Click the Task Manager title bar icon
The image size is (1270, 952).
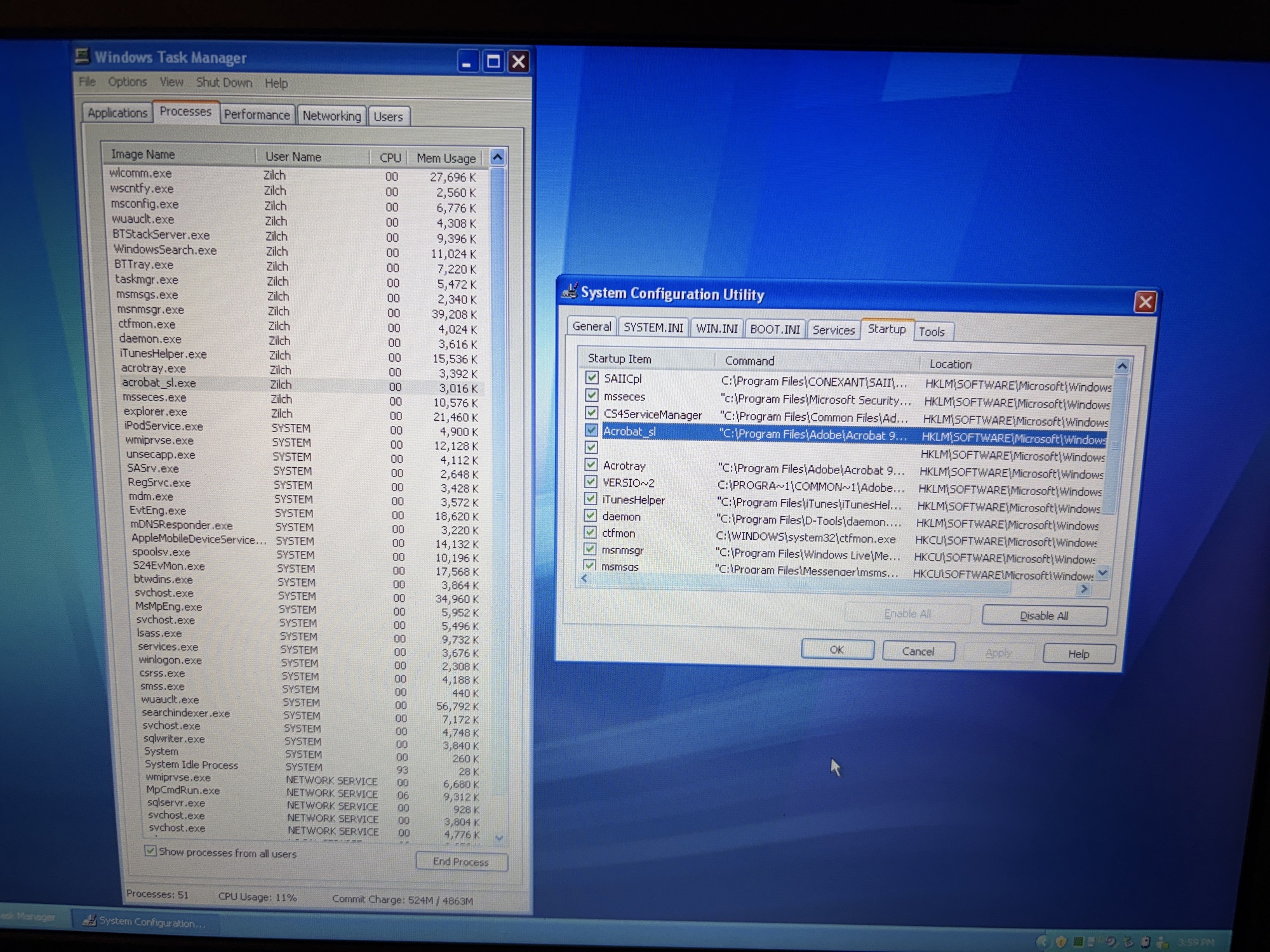(x=83, y=56)
